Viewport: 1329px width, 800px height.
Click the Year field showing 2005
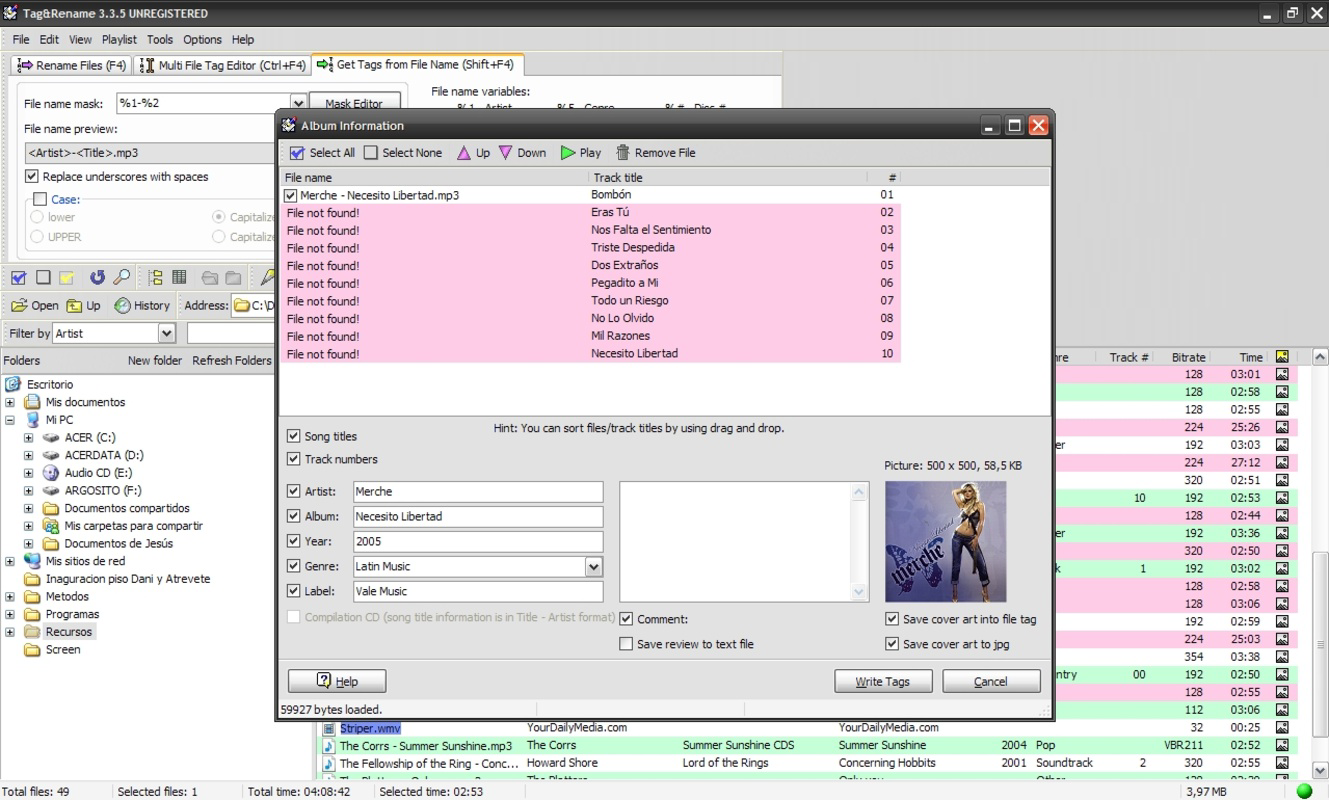[478, 541]
